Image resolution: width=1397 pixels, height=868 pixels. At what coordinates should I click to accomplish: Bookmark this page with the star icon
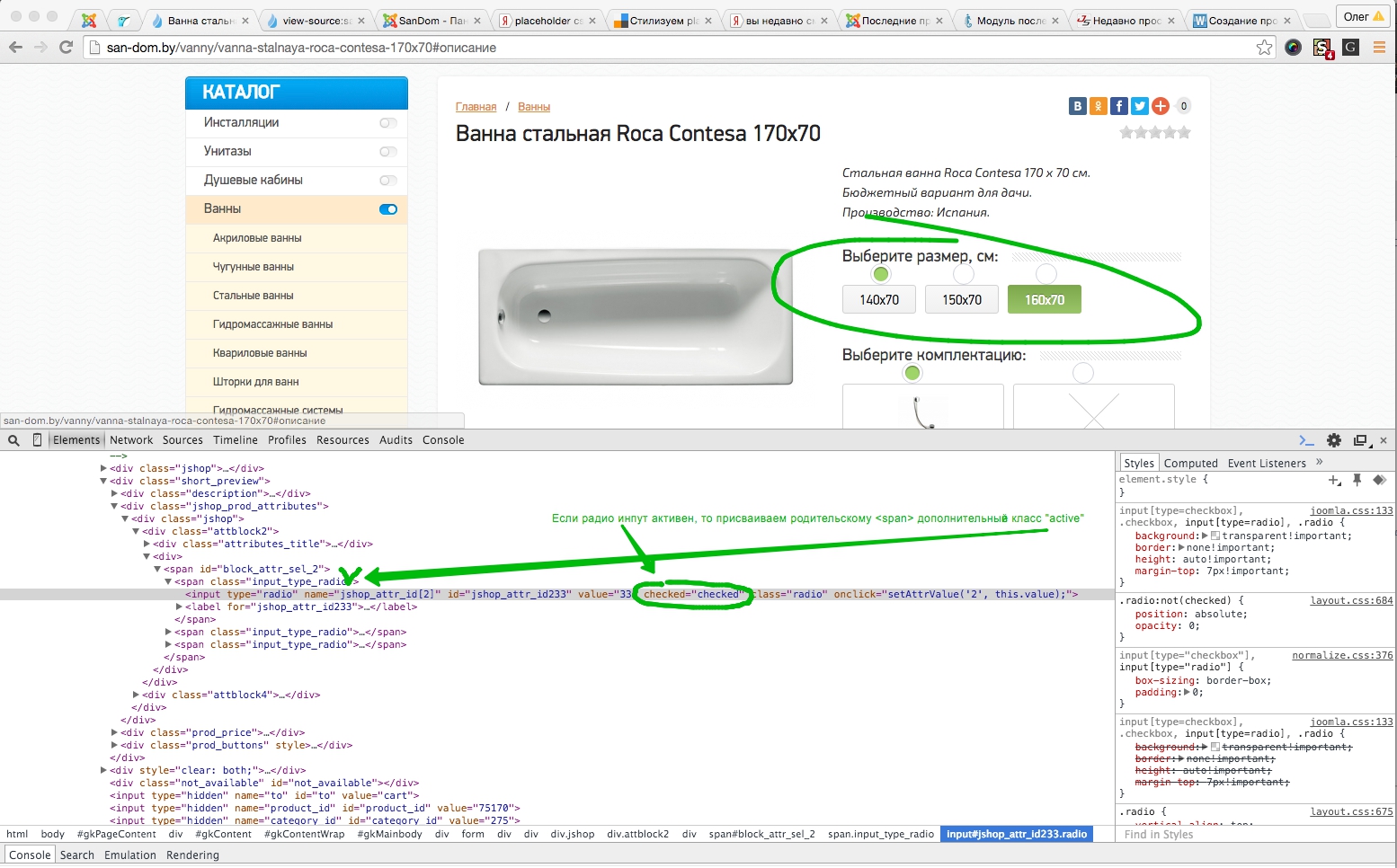[1264, 48]
